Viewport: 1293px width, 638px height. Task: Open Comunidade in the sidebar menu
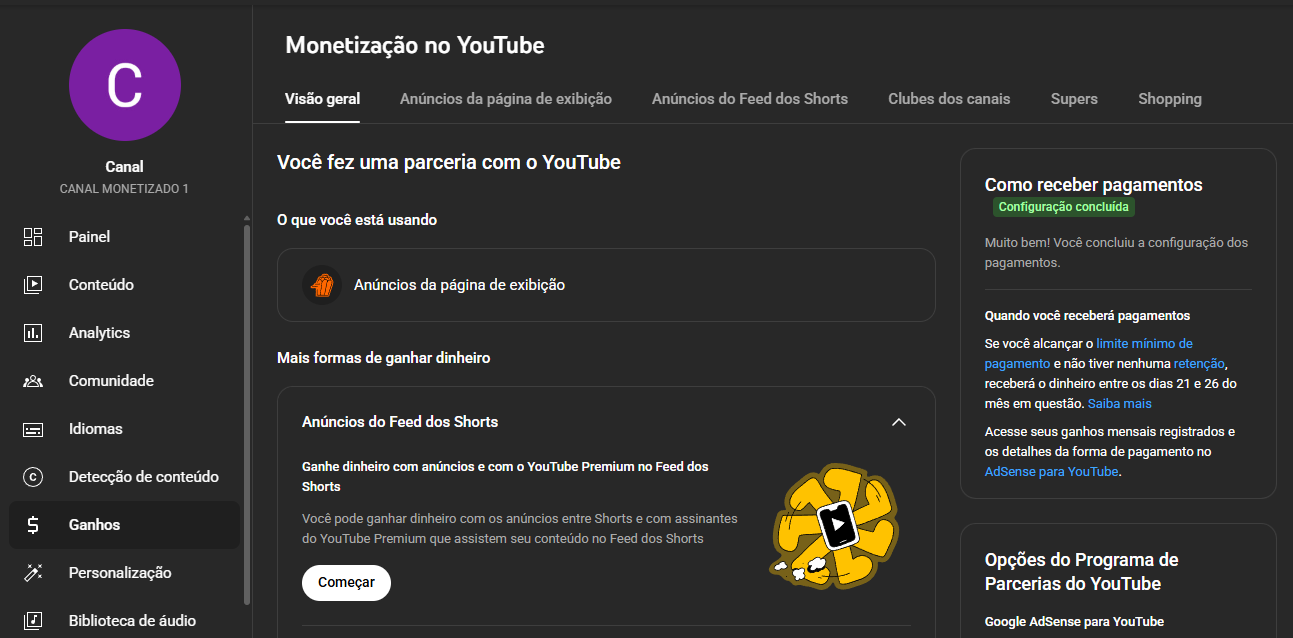click(125, 381)
